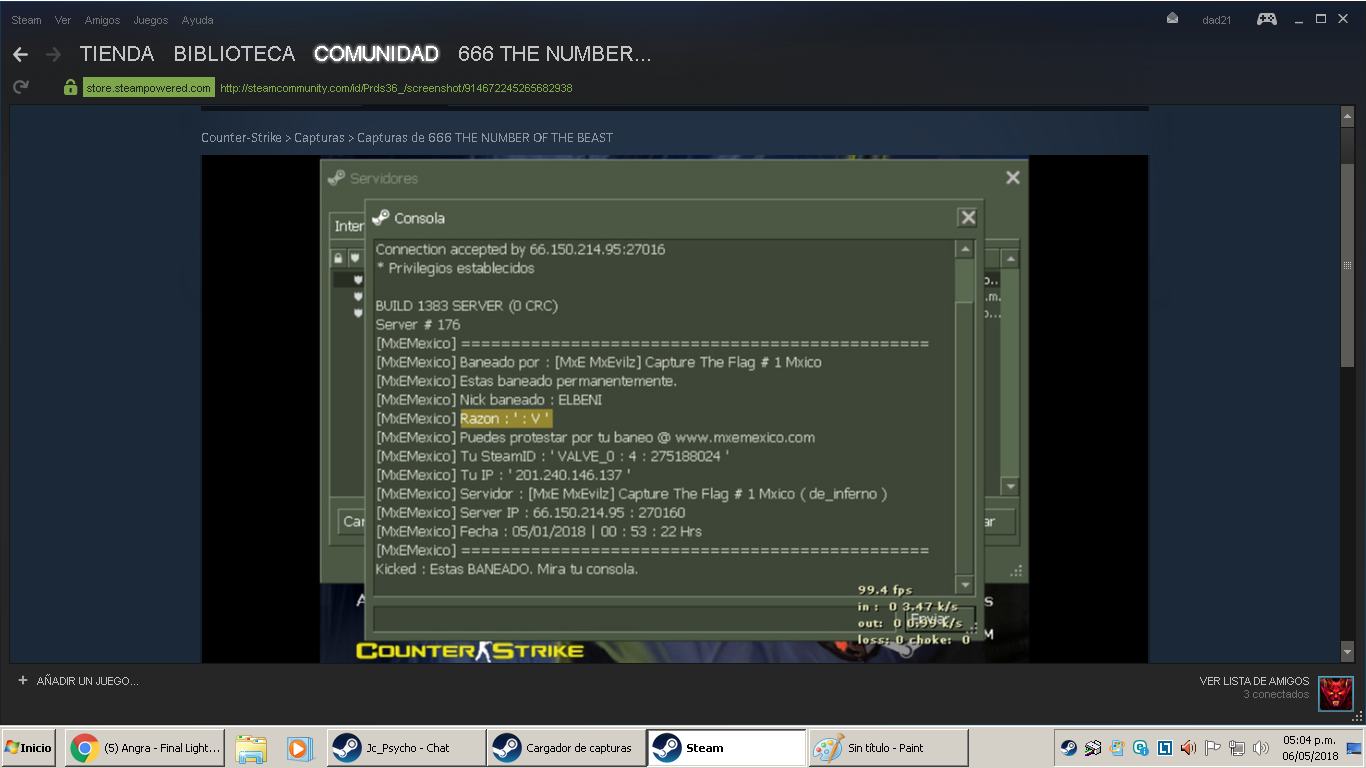
Task: Launch Big Picture mode controller icon
Action: (1267, 19)
